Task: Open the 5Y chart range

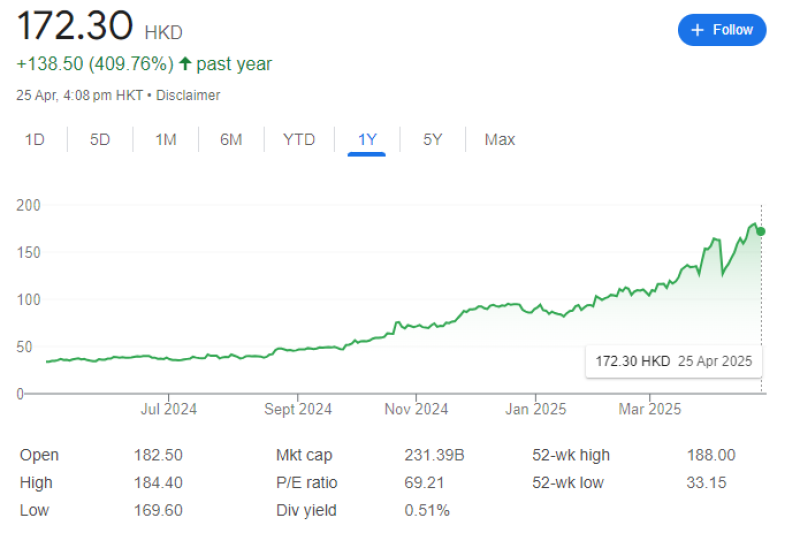Action: [432, 140]
